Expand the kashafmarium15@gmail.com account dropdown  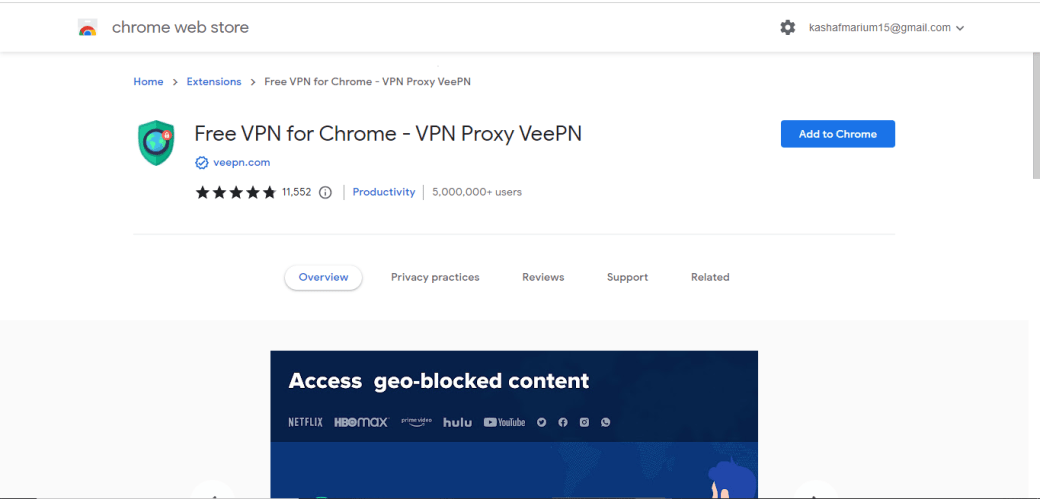(886, 28)
